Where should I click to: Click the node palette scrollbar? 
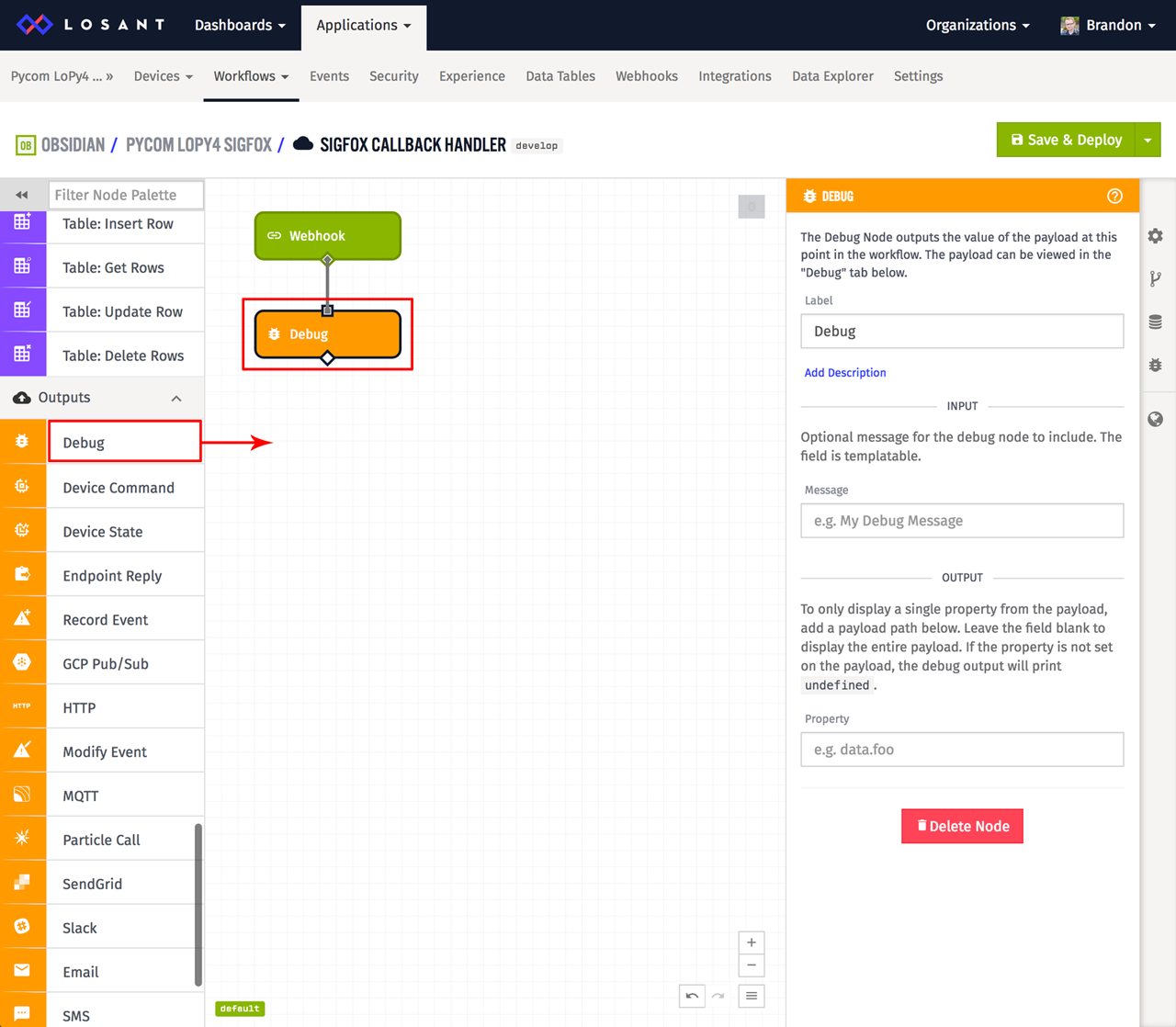(198, 906)
